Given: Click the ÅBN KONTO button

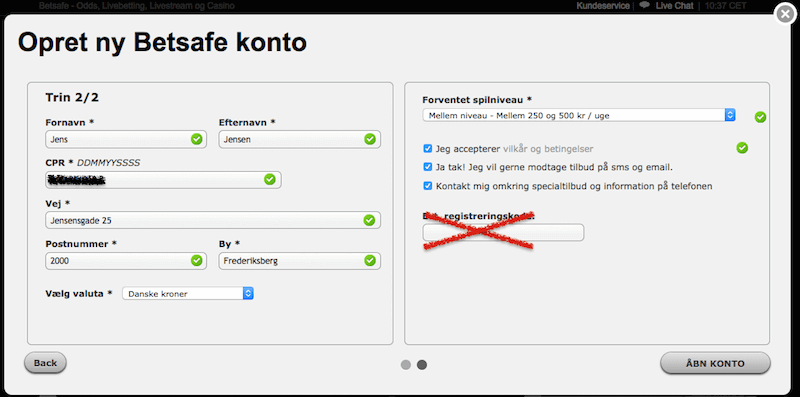Looking at the screenshot, I should point(715,363).
